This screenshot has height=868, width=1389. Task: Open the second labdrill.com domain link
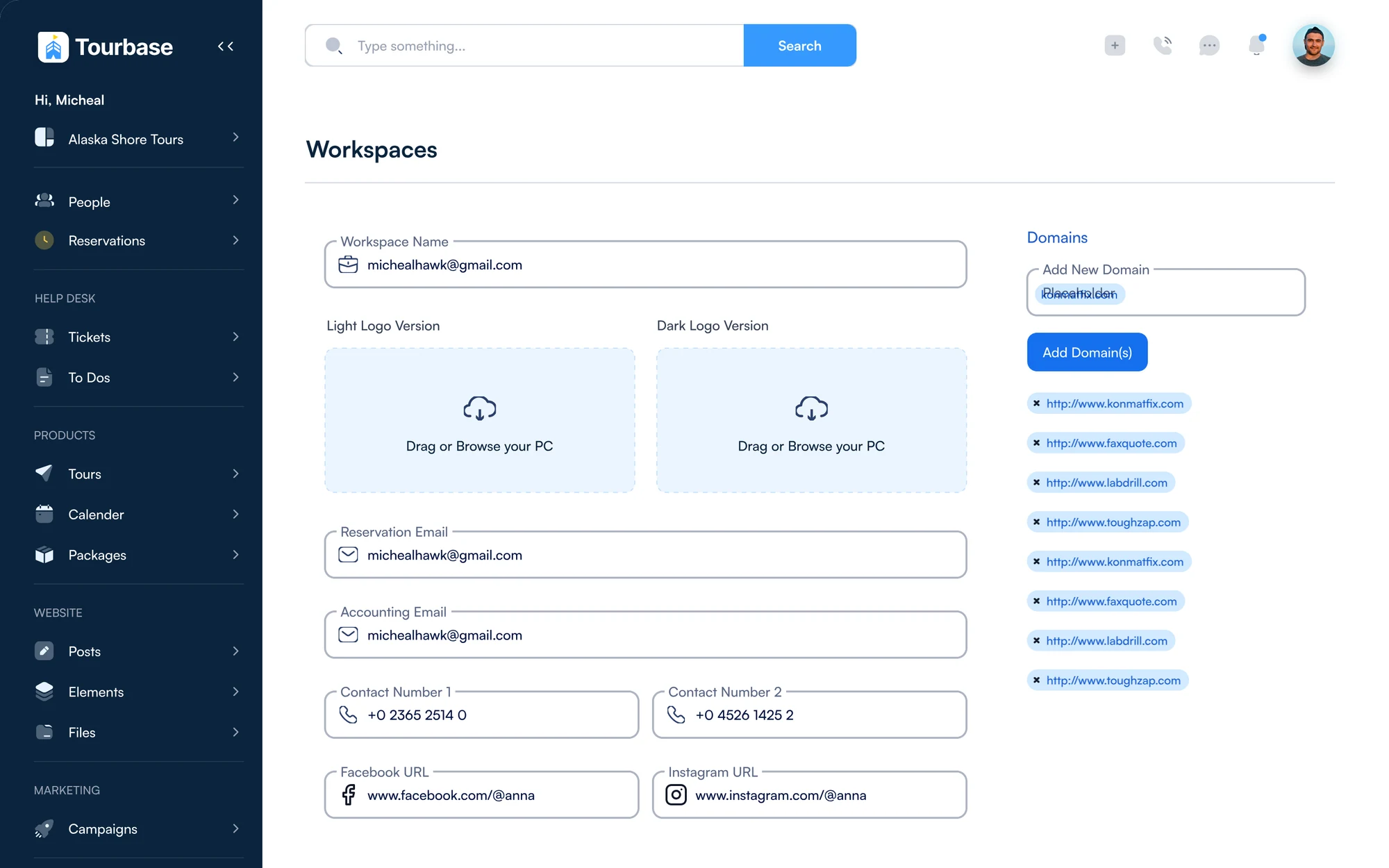click(1107, 641)
